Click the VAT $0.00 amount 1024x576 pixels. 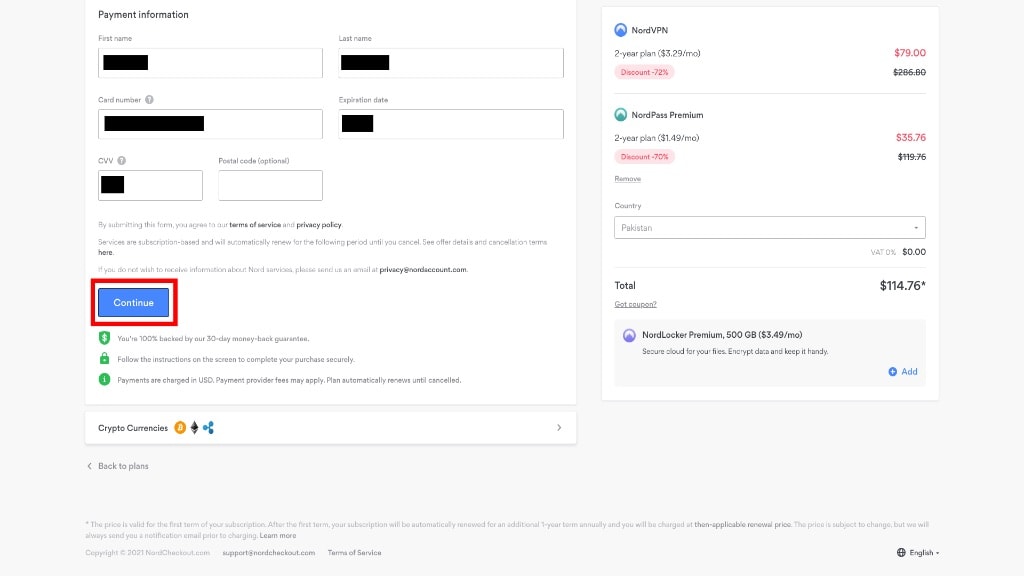[x=914, y=252]
